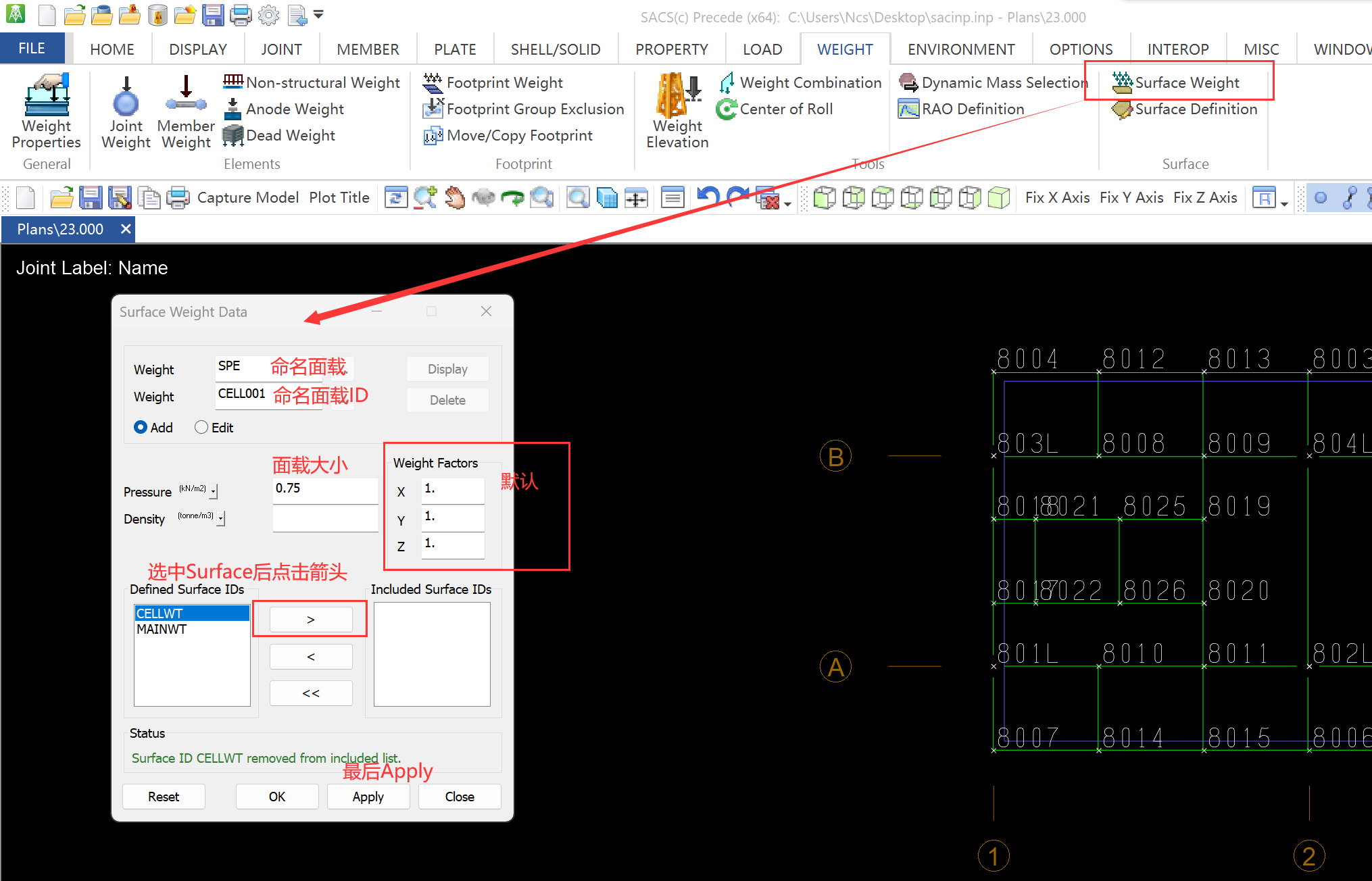This screenshot has width=1372, height=881.
Task: Open the Pressure units dropdown
Action: click(214, 492)
